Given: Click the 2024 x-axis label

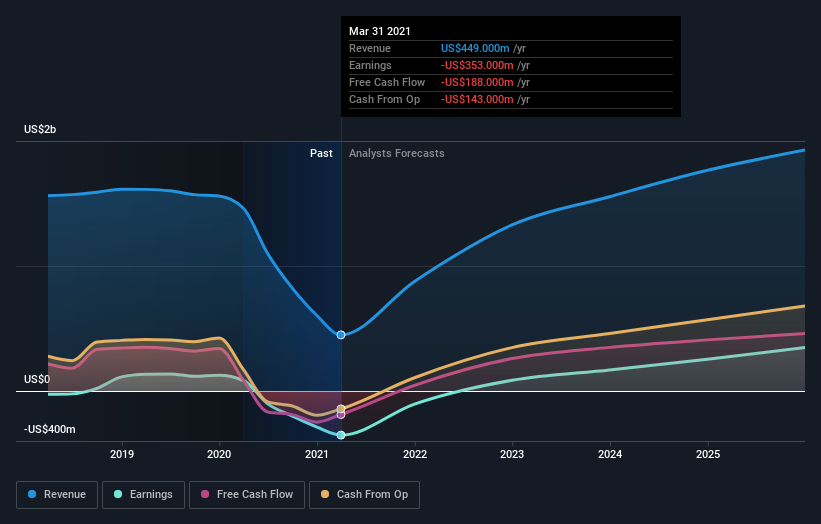Looking at the screenshot, I should click(x=610, y=454).
